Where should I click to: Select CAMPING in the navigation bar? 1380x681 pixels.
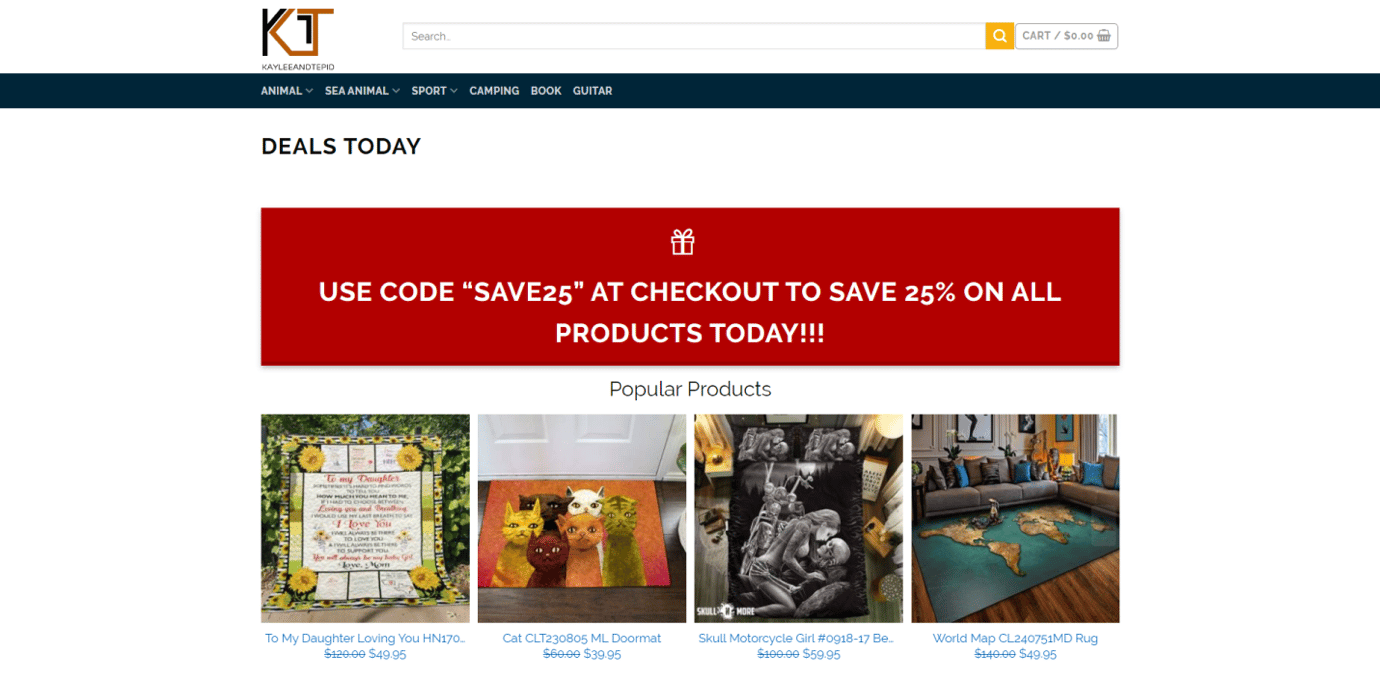pos(494,90)
